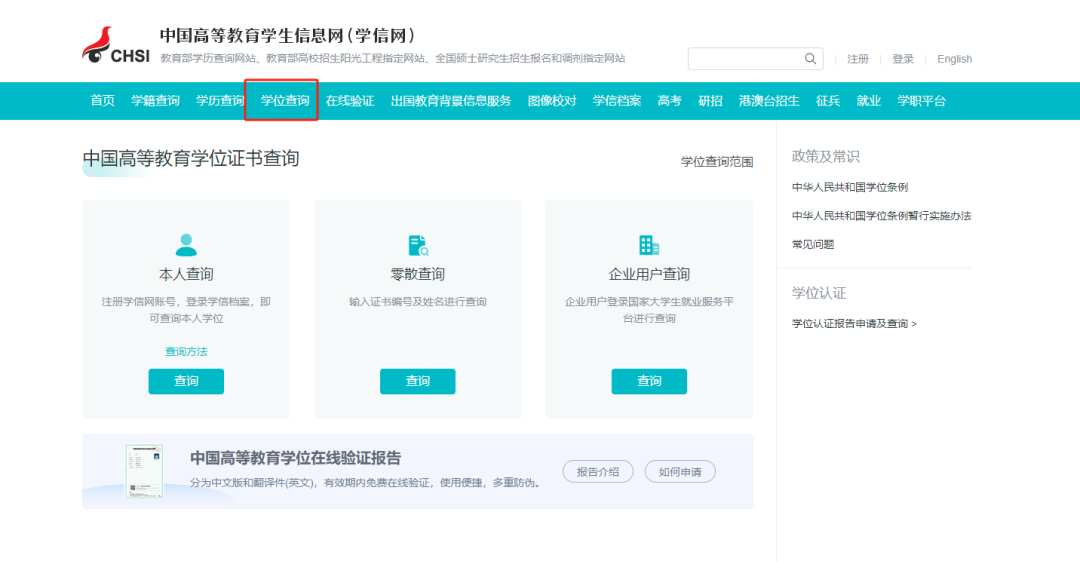Click the 中国高等教育学位在线验证报告 heading

[295, 458]
